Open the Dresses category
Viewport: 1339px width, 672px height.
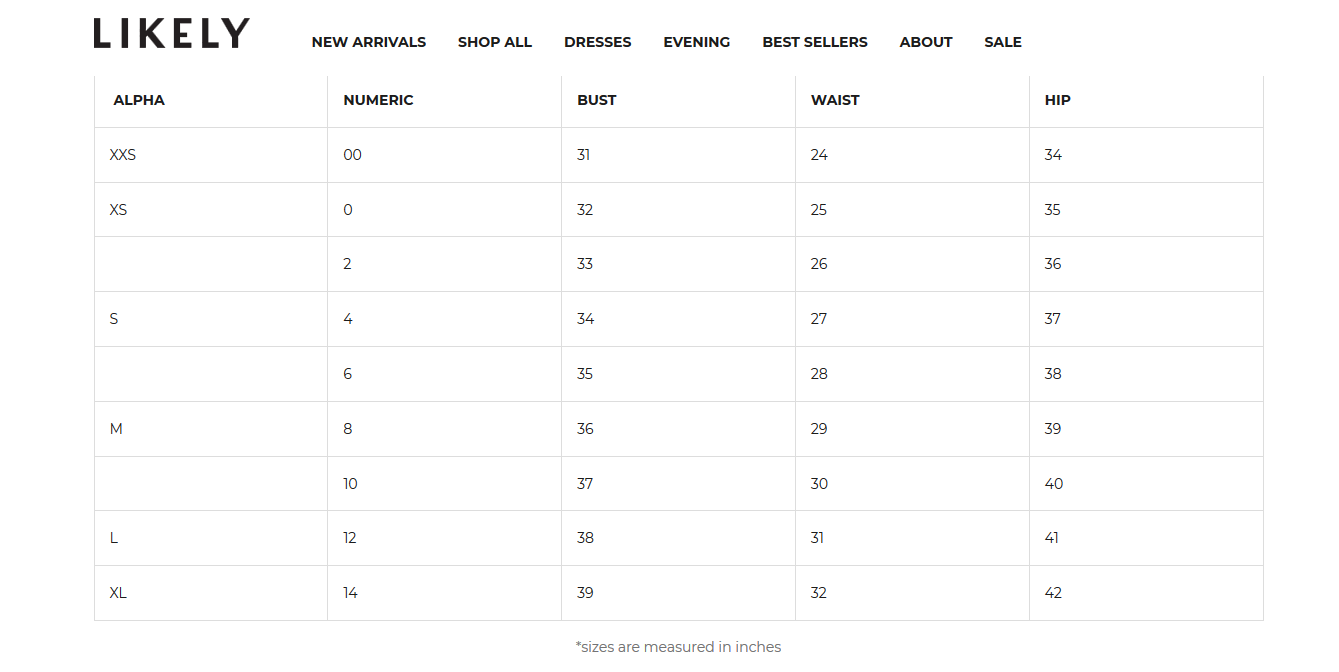click(x=597, y=42)
